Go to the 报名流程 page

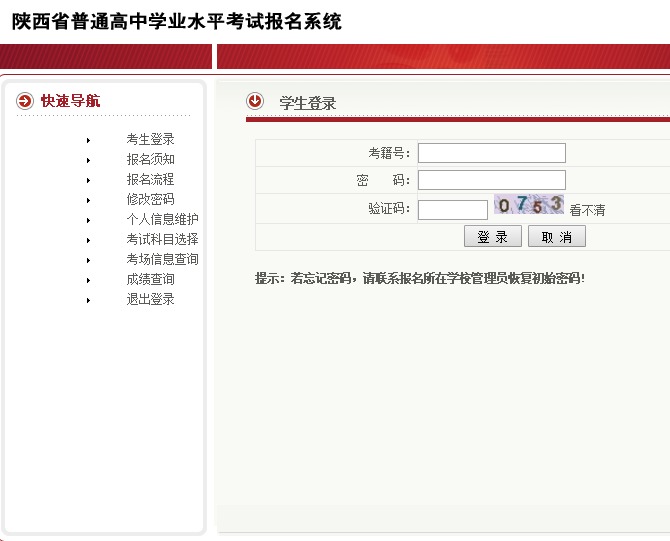[x=150, y=180]
